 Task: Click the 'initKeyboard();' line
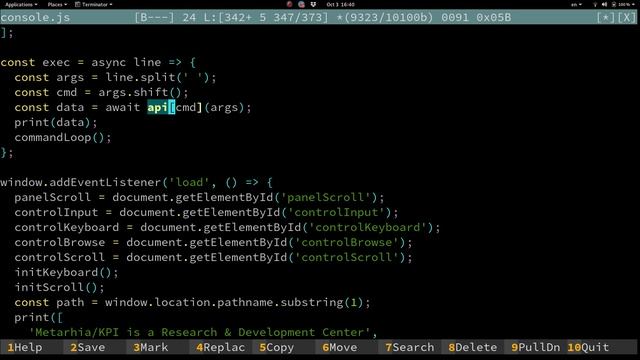tap(67, 273)
